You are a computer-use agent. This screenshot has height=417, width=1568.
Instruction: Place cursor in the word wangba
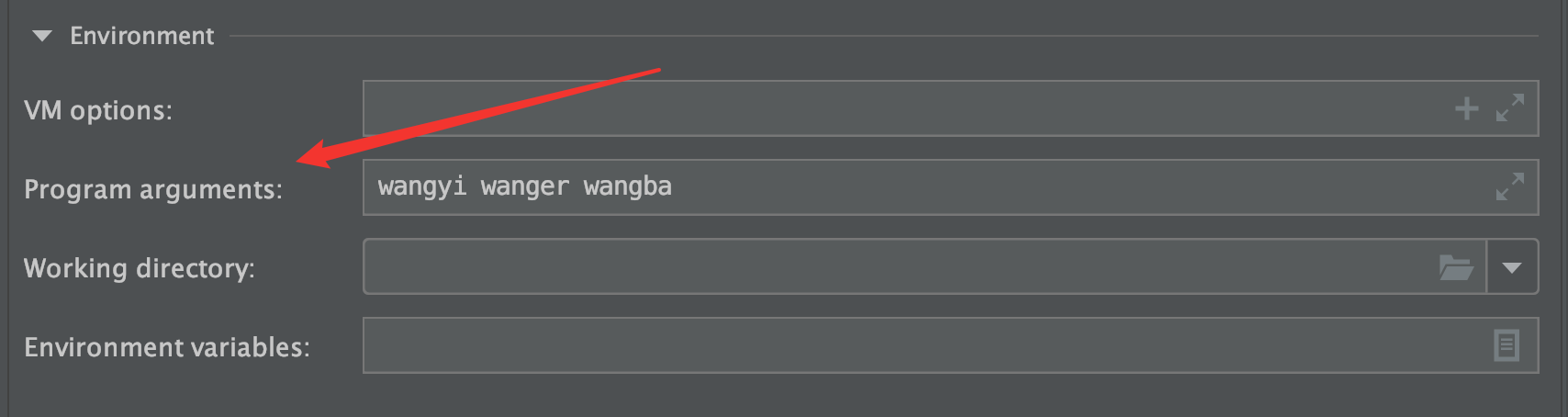point(627,187)
